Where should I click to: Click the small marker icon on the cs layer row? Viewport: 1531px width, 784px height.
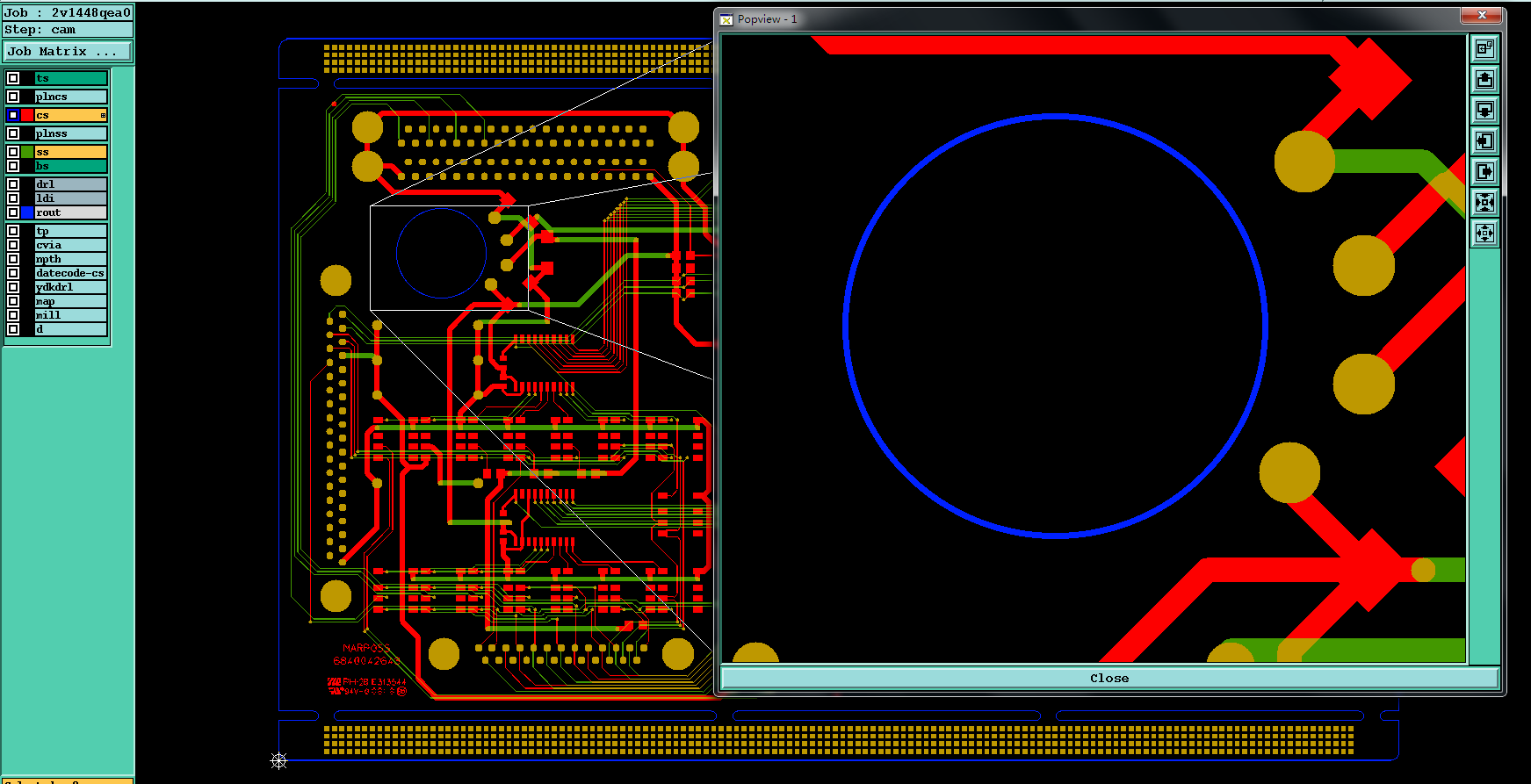[x=103, y=115]
